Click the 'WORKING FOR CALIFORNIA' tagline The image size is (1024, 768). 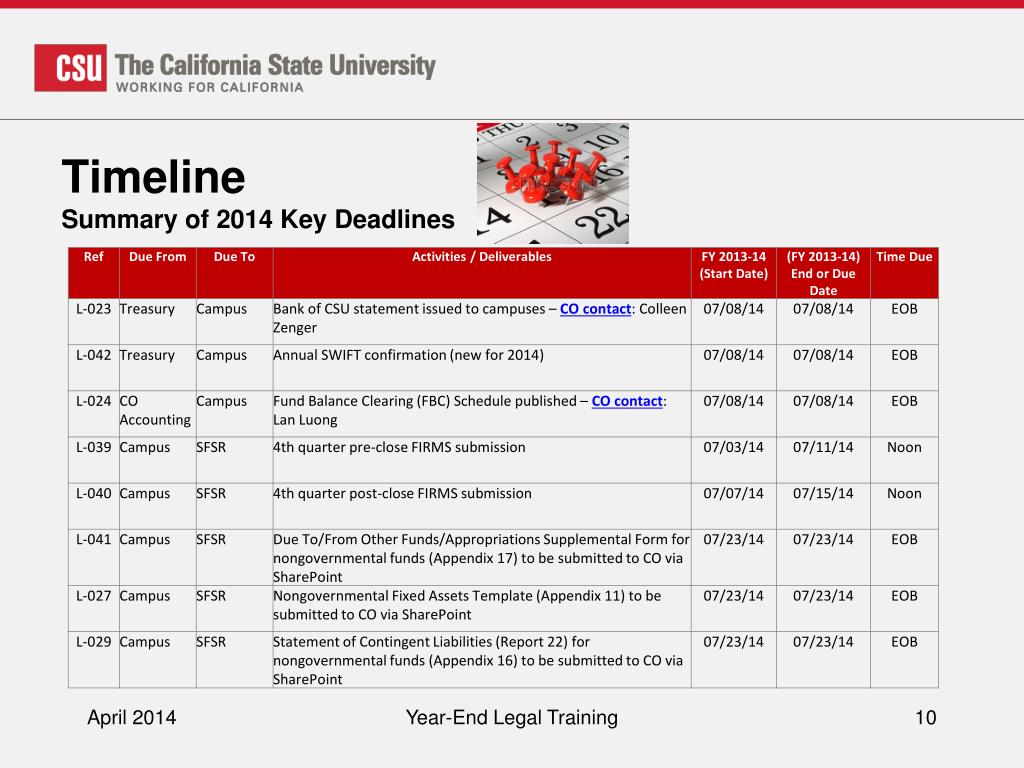click(210, 87)
